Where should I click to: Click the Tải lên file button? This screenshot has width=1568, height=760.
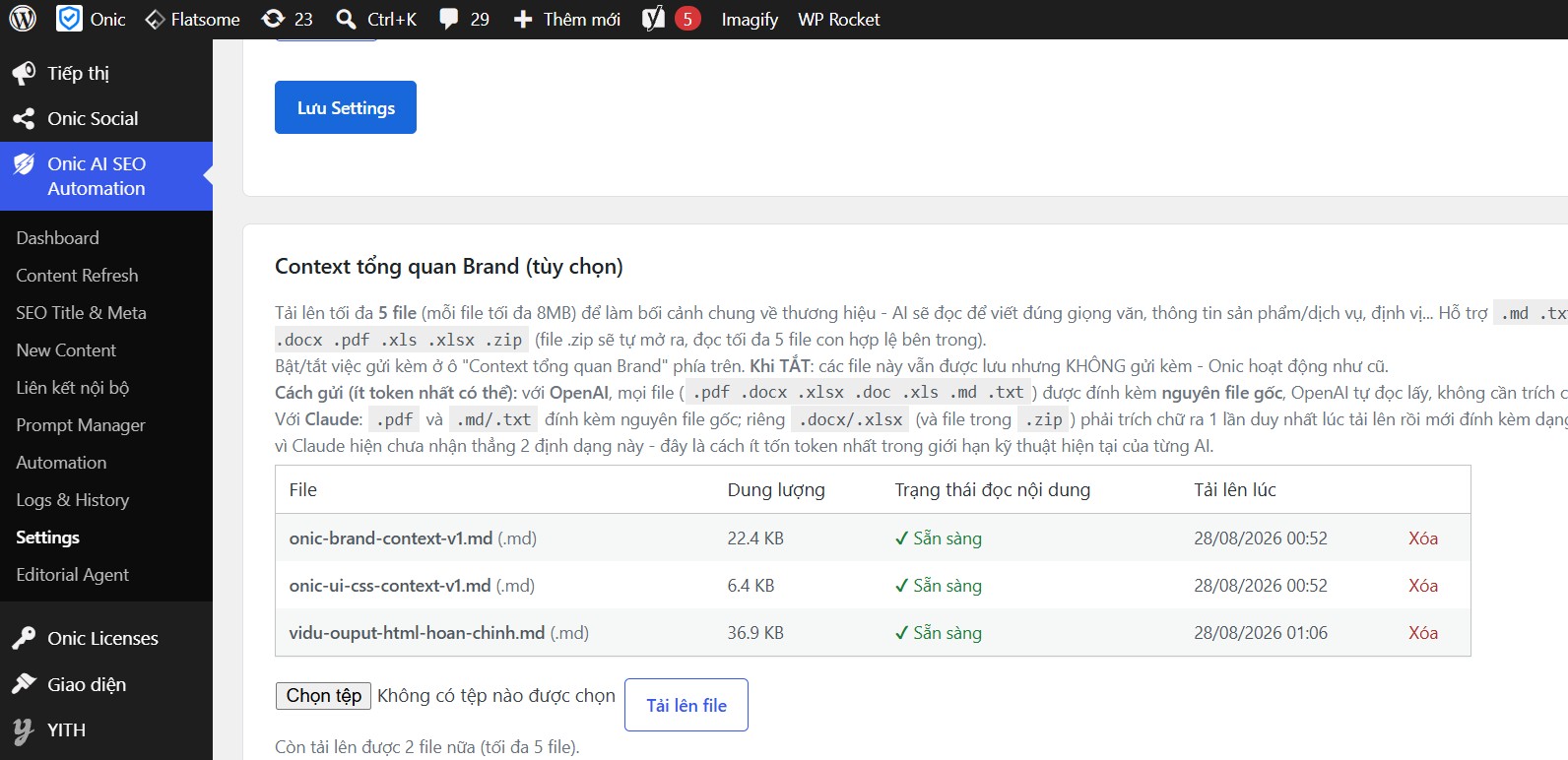click(x=686, y=705)
